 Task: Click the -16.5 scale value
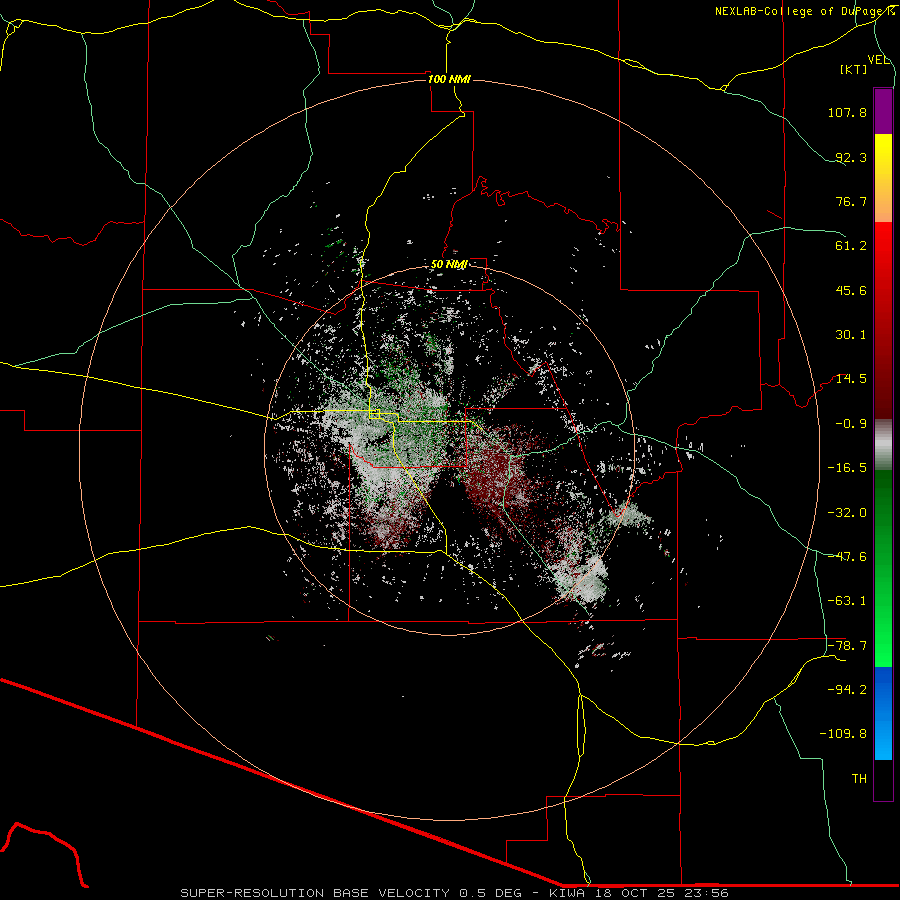[x=847, y=468]
